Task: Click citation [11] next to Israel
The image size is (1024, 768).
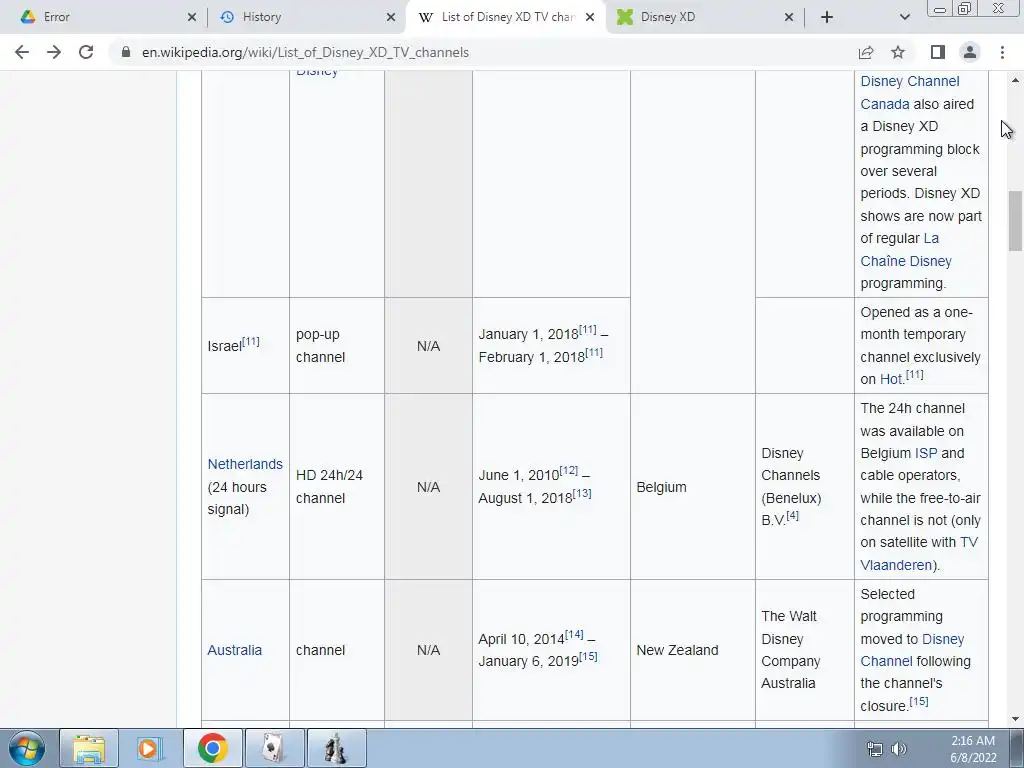Action: (x=251, y=341)
